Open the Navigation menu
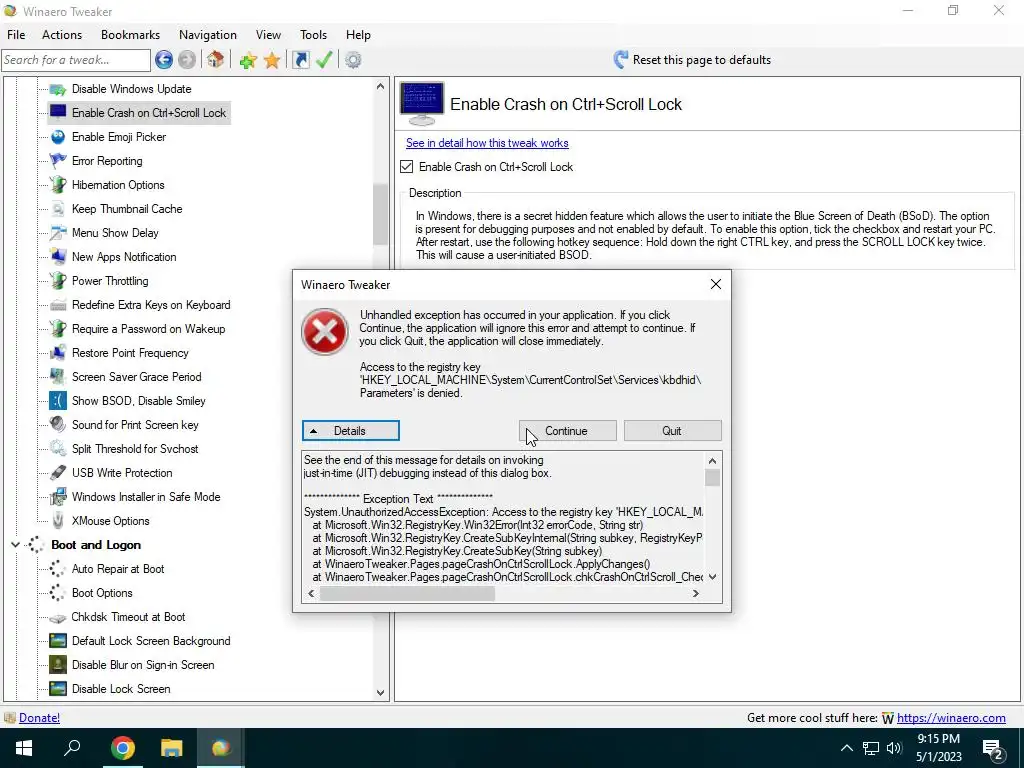The width and height of the screenshot is (1024, 768). click(x=208, y=35)
